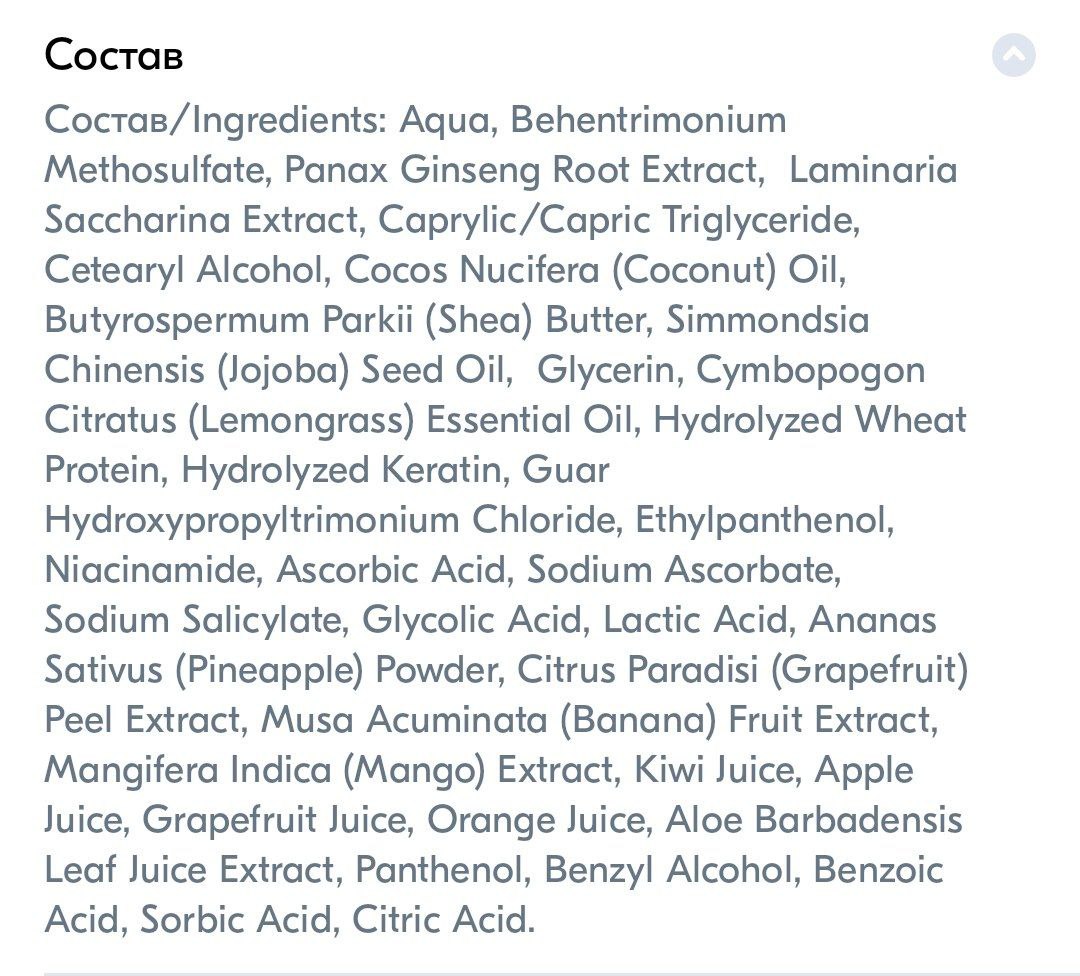Click 'Citric Acid.' at the list's end
Viewport: 1080px width, 976px height.
(x=443, y=920)
